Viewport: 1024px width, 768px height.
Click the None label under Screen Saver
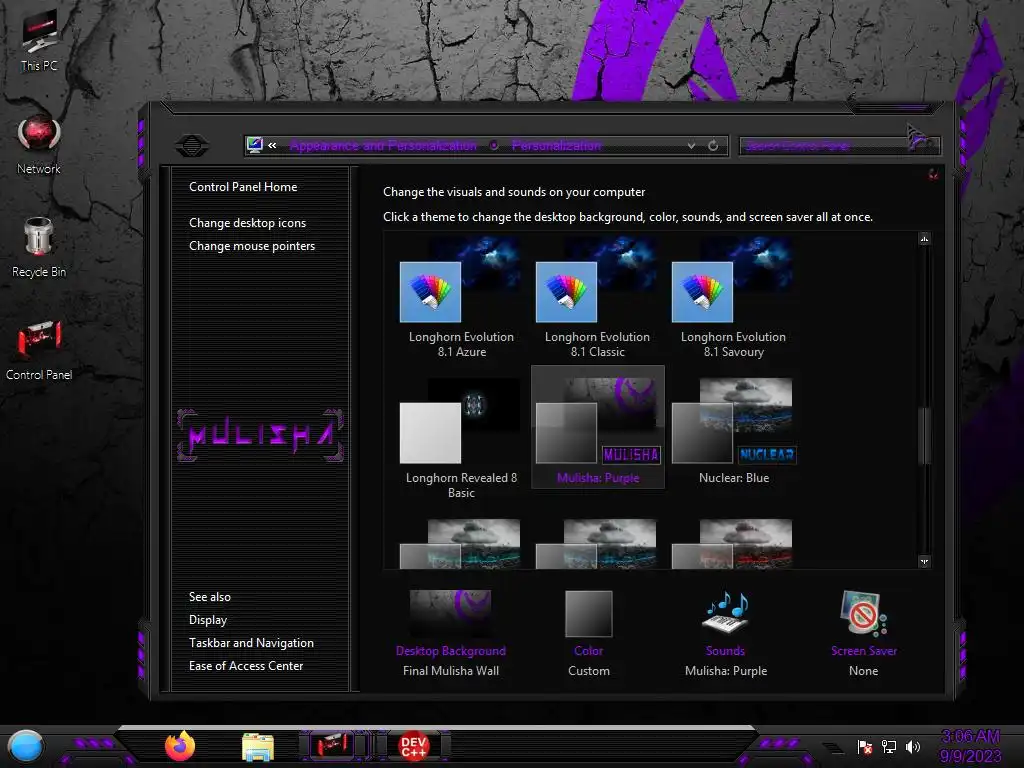click(x=863, y=671)
